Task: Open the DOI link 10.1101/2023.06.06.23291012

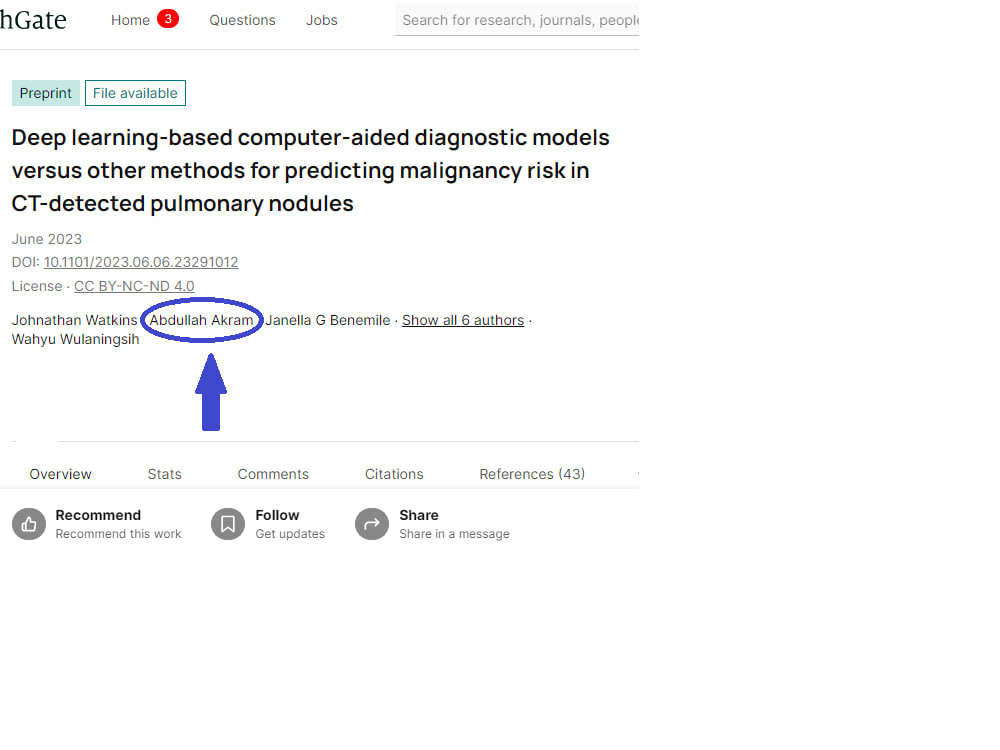Action: pos(141,262)
